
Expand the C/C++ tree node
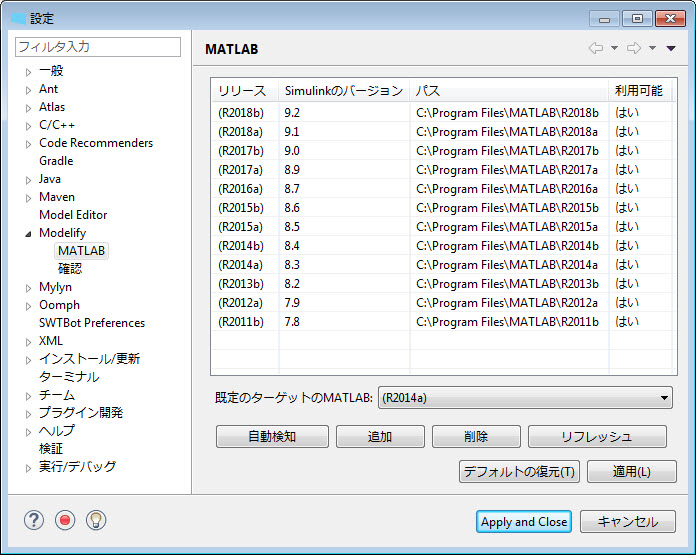tap(28, 126)
